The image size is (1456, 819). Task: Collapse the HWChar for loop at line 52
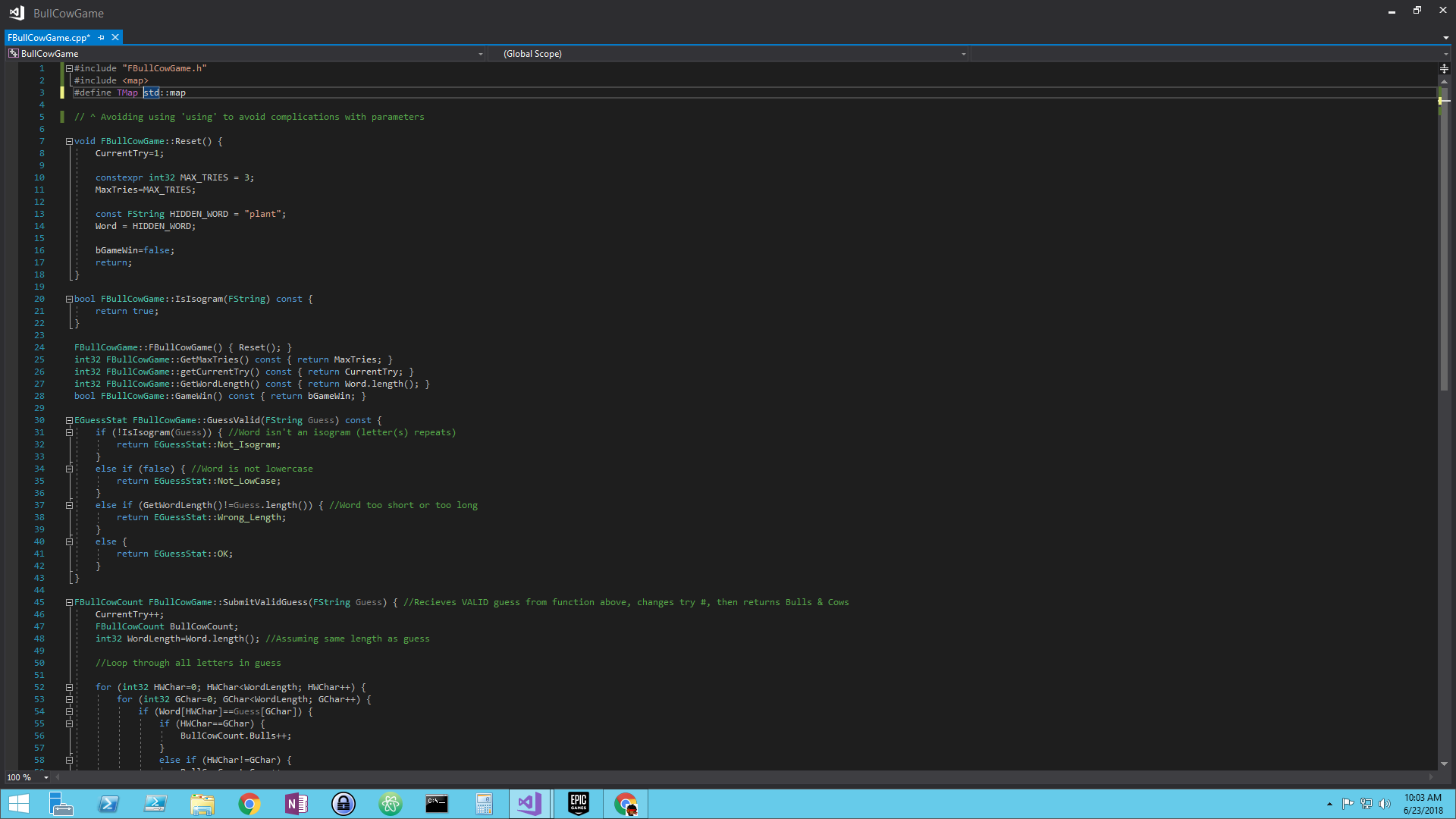[x=69, y=687]
